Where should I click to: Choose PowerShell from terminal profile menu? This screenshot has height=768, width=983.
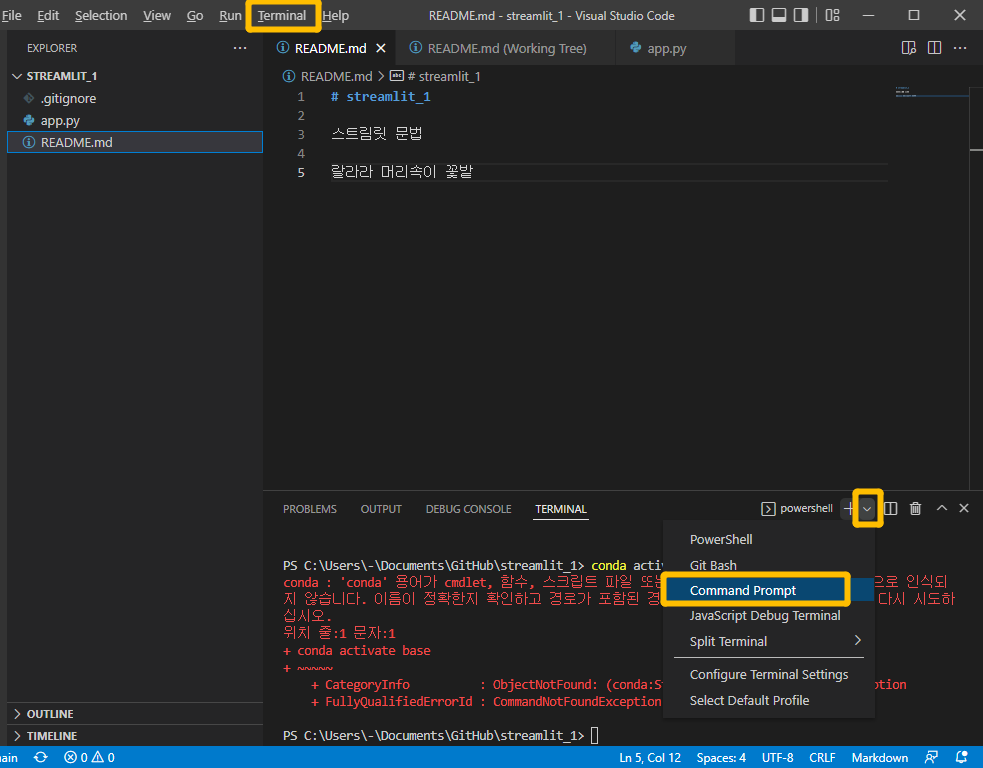769,539
